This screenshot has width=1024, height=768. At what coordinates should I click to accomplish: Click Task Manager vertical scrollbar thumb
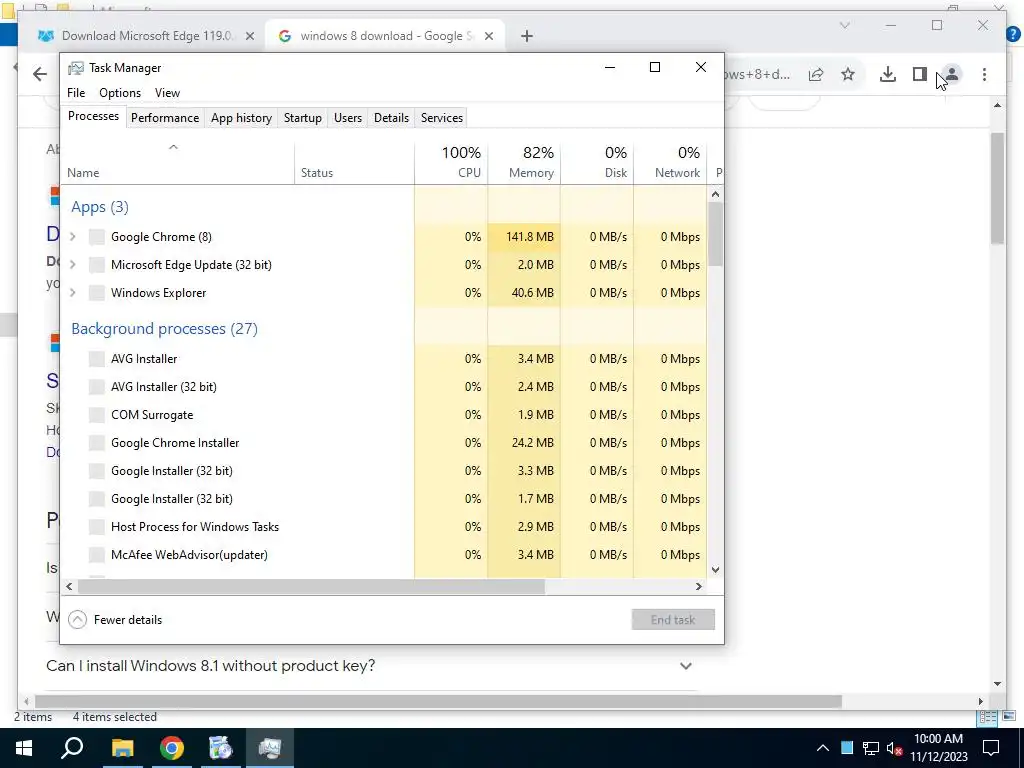715,234
